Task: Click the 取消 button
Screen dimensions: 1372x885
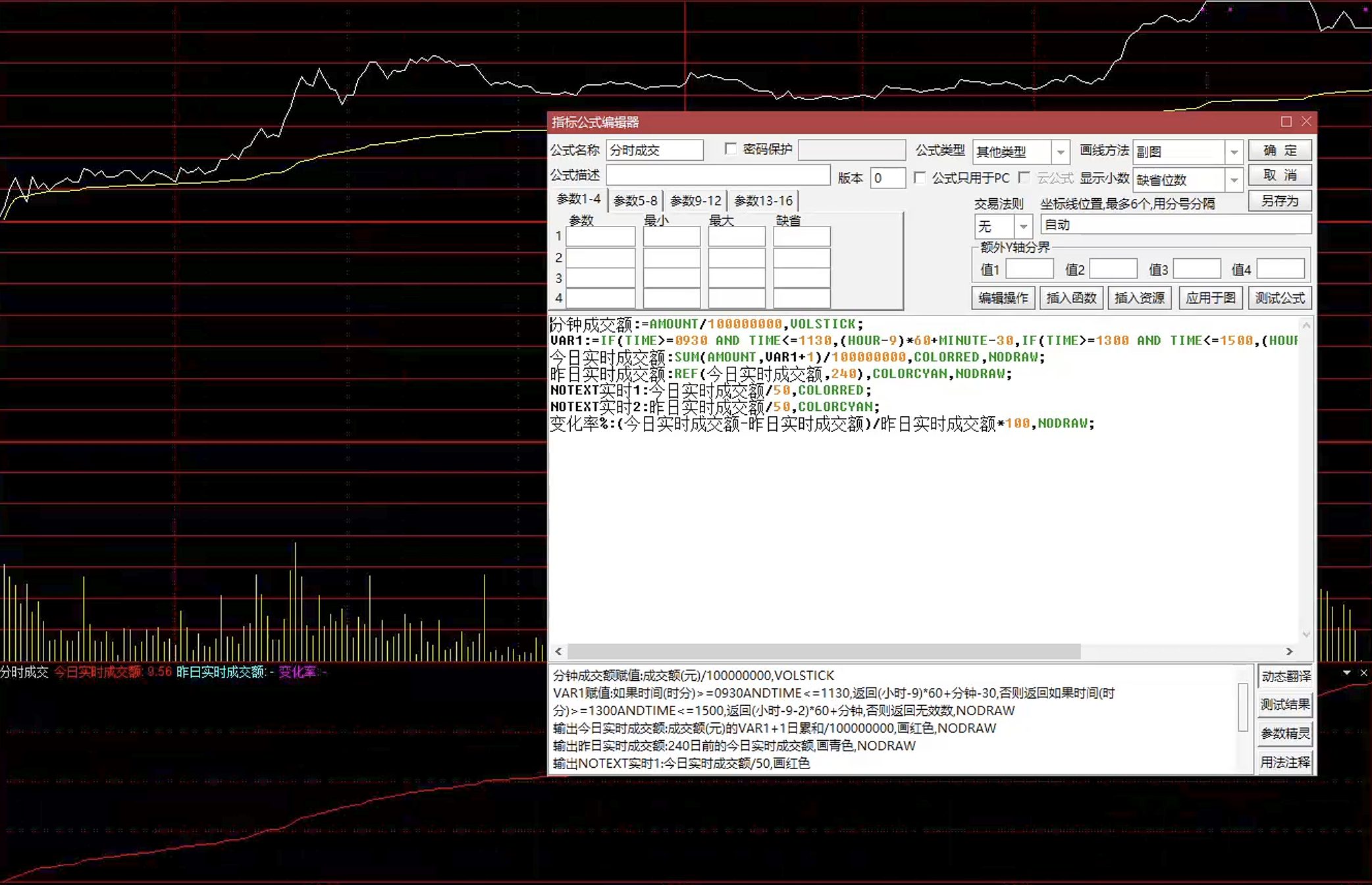Action: (x=1280, y=175)
